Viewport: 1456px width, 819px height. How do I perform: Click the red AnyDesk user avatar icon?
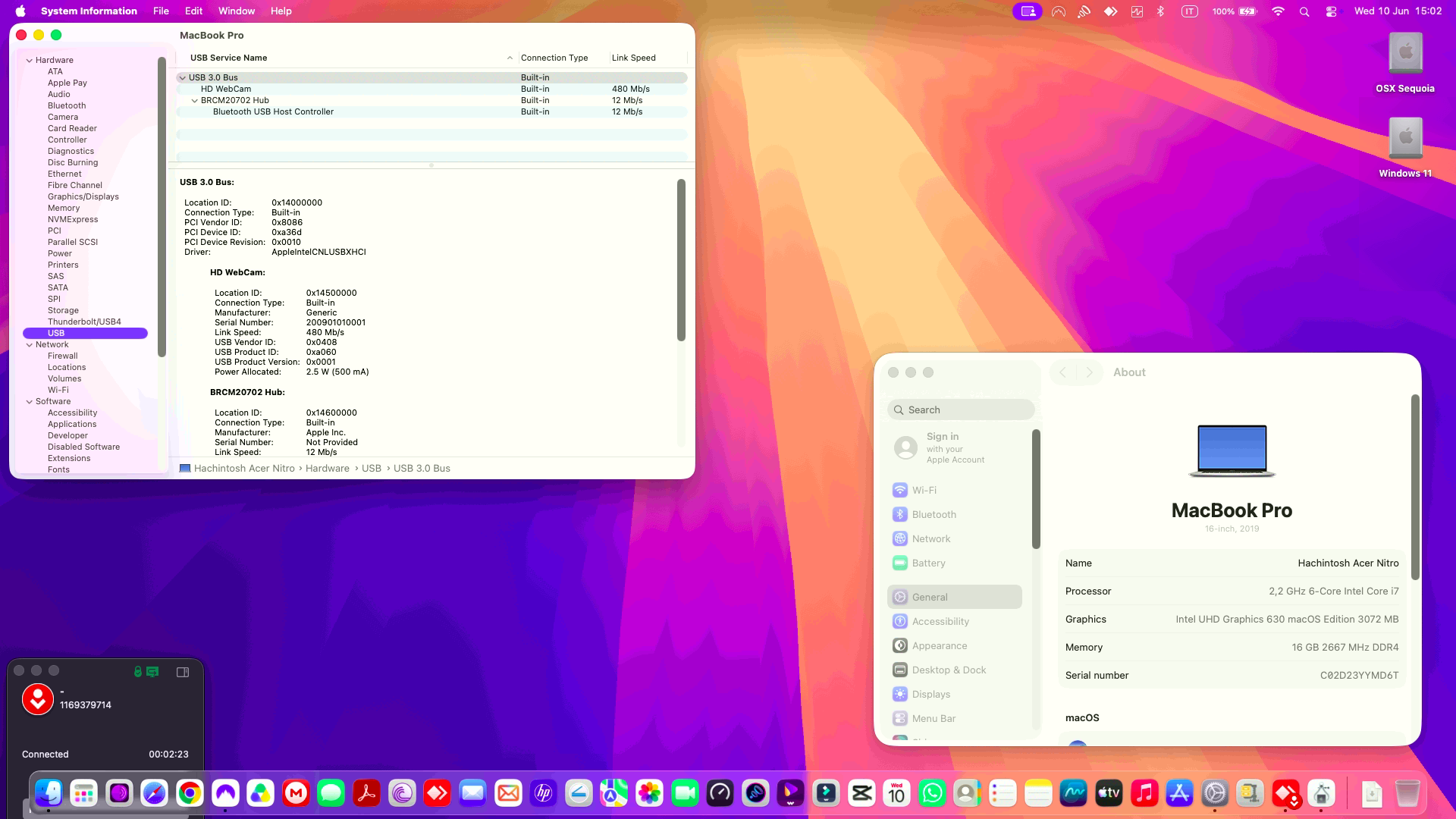click(x=38, y=699)
